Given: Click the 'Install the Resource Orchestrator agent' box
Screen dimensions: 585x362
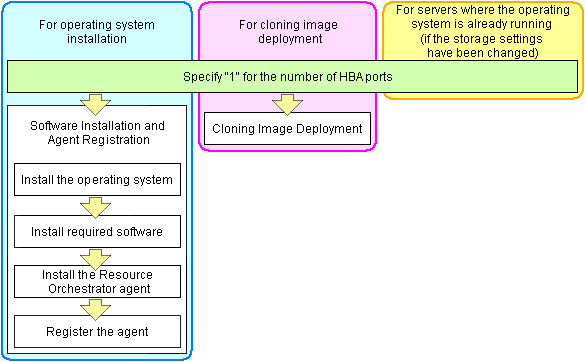Looking at the screenshot, I should [x=97, y=281].
